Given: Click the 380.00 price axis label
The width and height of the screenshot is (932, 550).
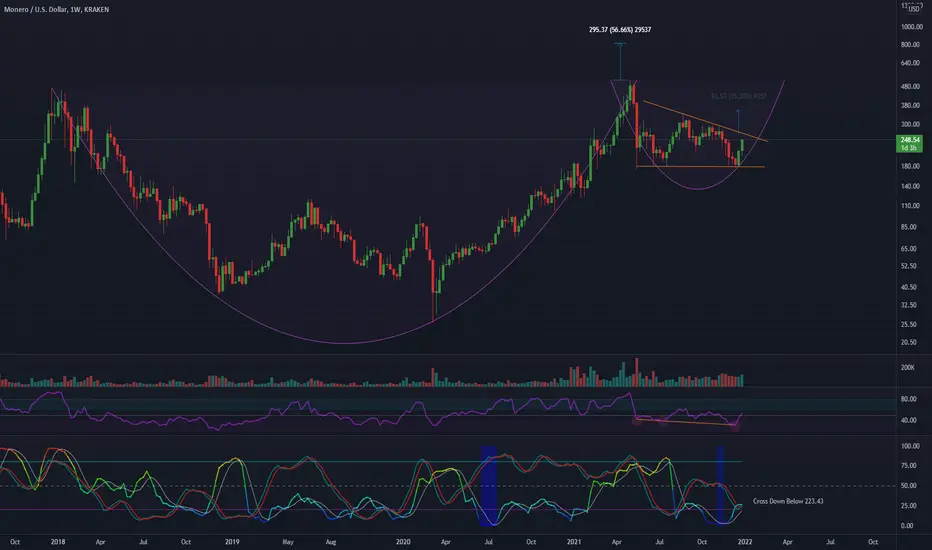Looking at the screenshot, I should (910, 106).
